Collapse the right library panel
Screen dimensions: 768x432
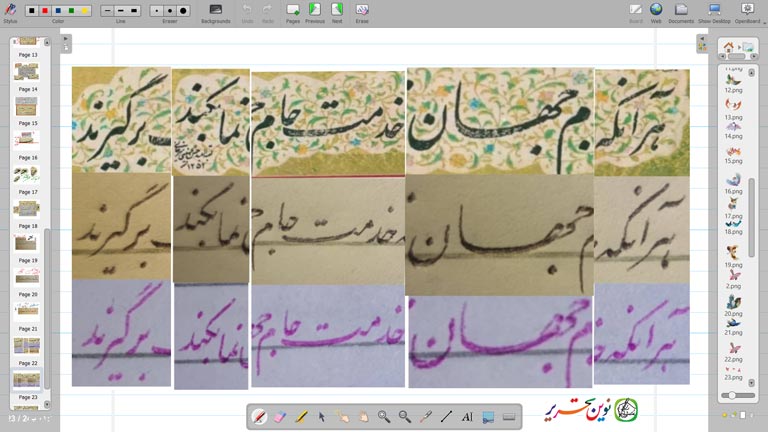click(702, 43)
